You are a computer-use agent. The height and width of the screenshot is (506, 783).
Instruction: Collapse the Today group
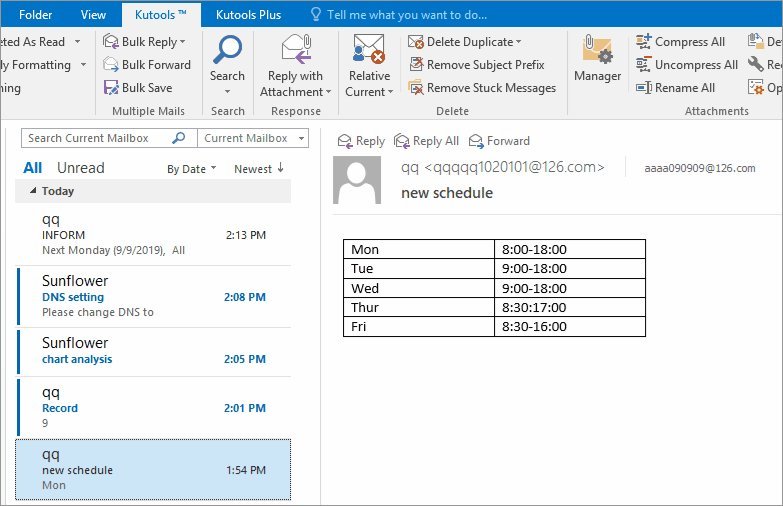click(33, 191)
